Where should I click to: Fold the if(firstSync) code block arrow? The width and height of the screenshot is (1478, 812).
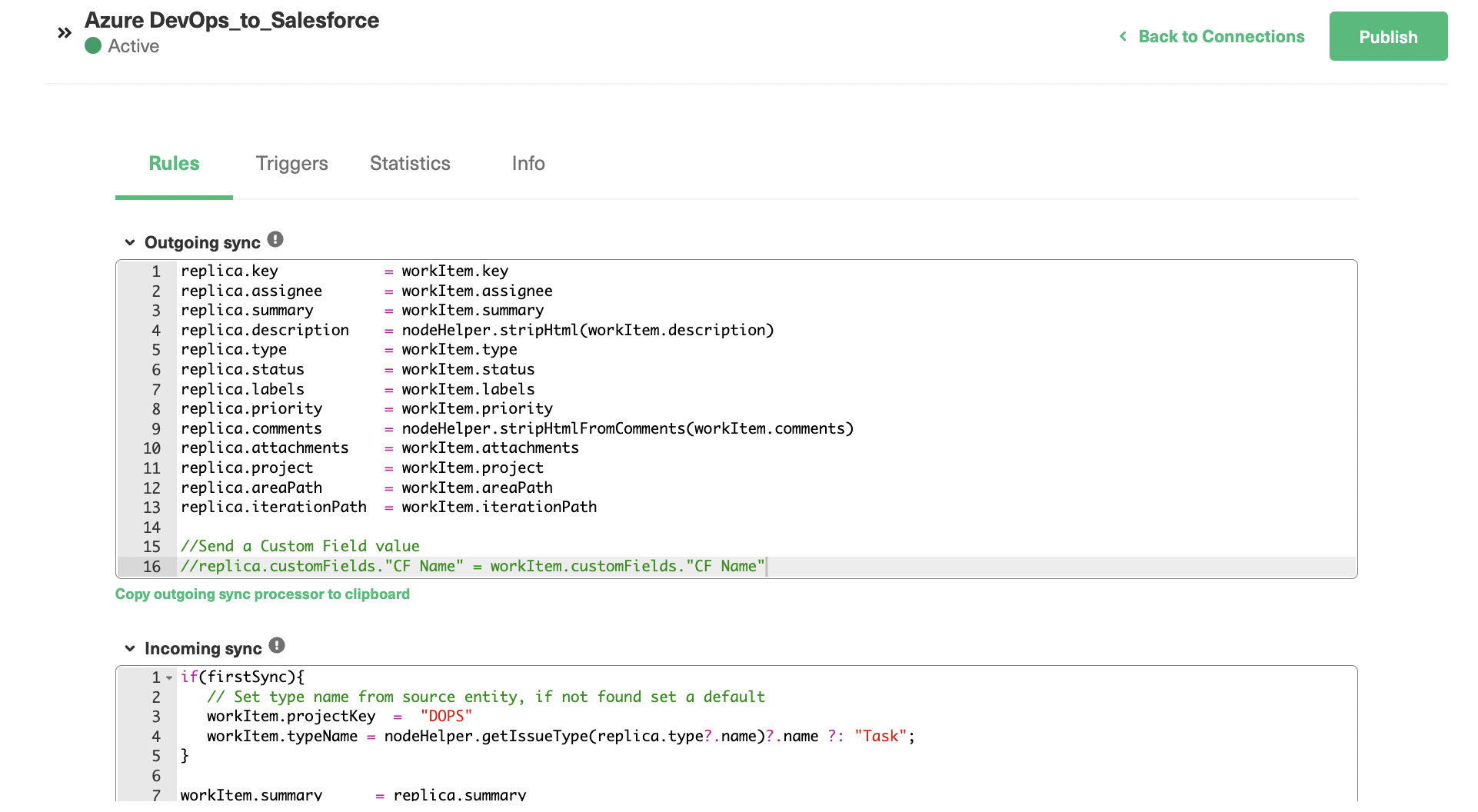point(169,678)
